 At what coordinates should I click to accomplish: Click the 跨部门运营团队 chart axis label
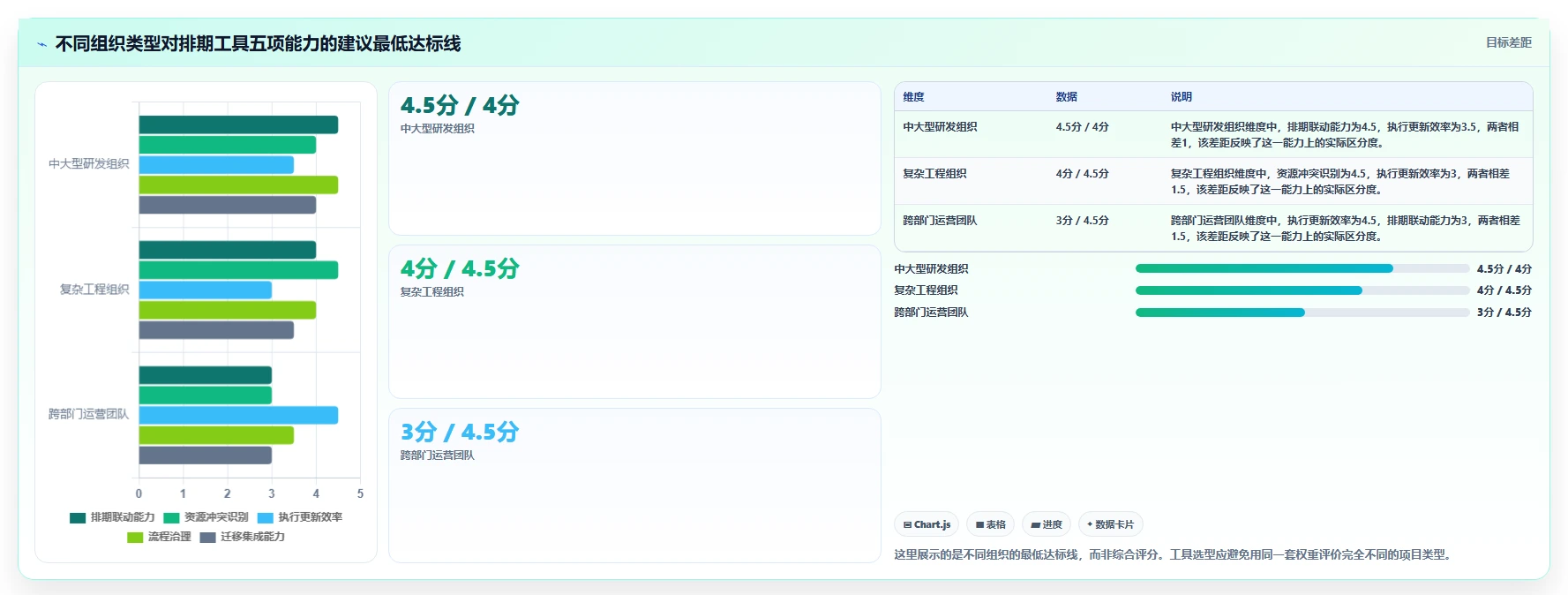(88, 414)
